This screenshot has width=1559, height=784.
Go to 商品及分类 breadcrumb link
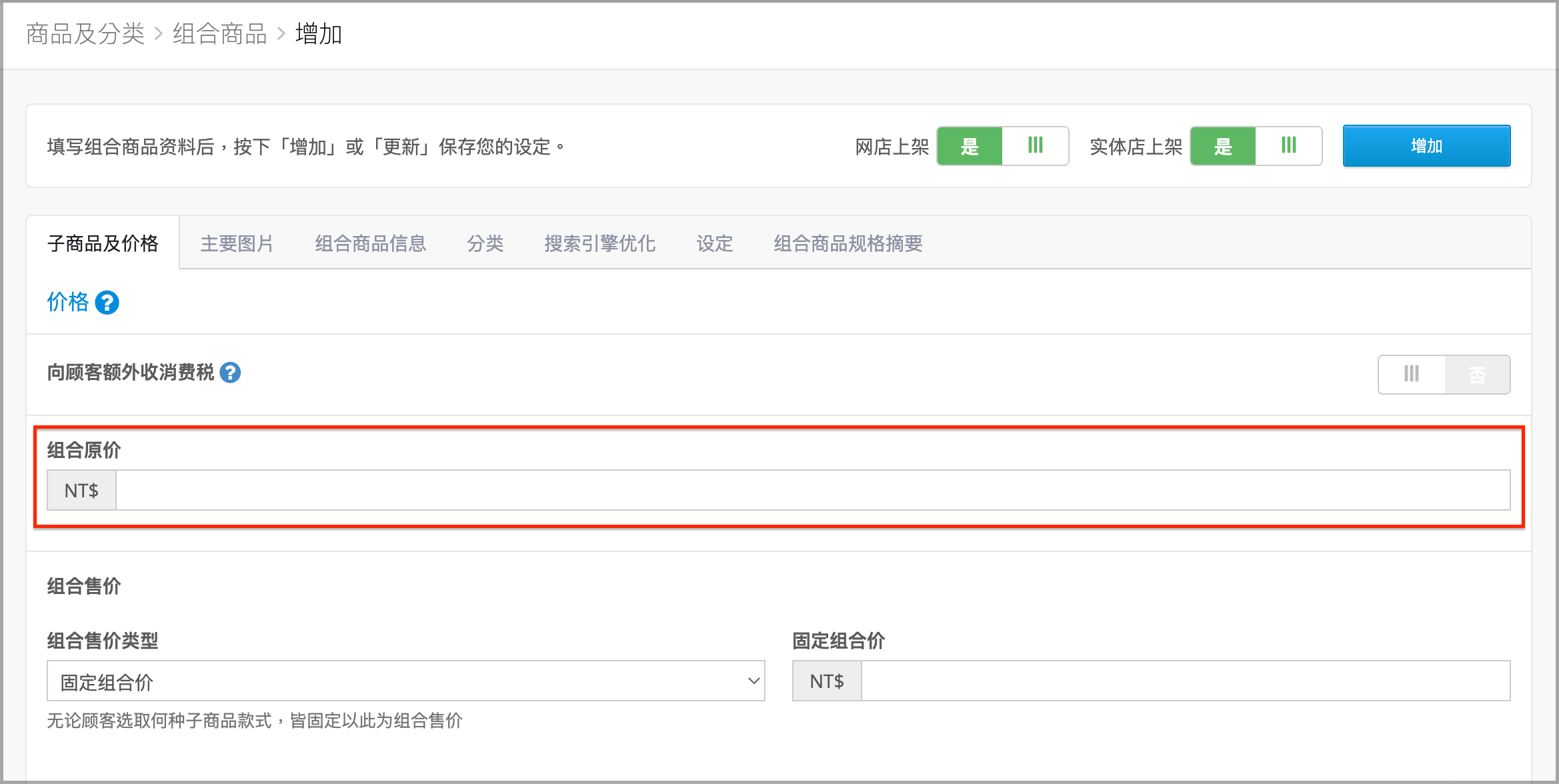(x=85, y=33)
